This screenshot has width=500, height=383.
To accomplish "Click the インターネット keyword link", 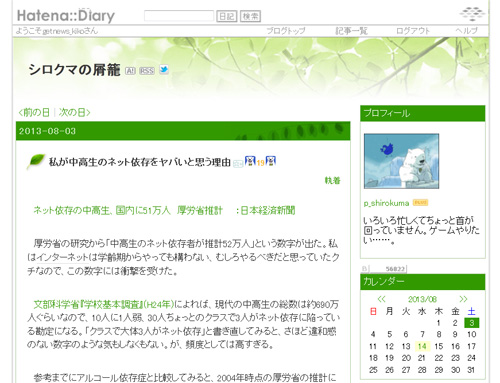I will [x=63, y=257].
